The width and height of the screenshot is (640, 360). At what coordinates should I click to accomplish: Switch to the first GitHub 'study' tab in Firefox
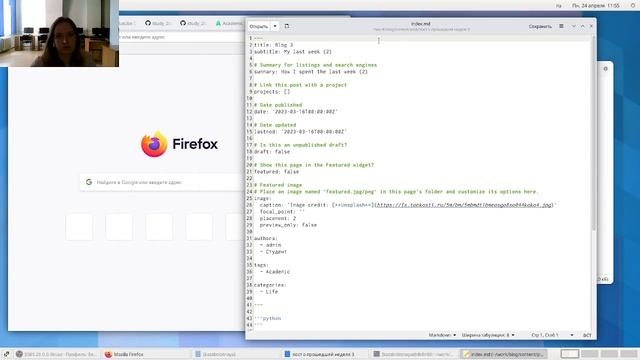[x=158, y=23]
